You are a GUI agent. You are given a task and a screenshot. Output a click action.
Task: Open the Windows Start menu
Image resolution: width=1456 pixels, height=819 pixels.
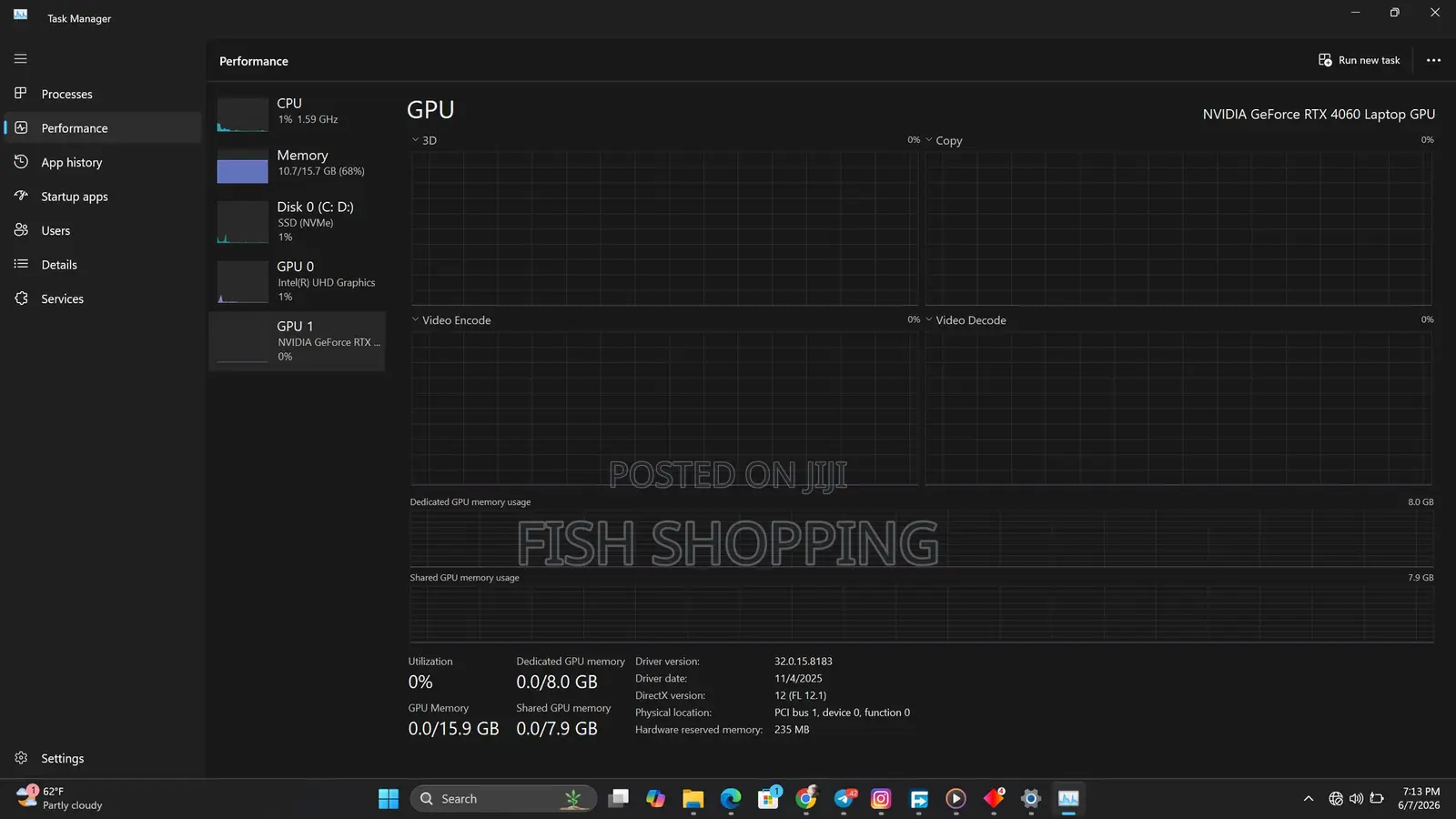coord(389,799)
